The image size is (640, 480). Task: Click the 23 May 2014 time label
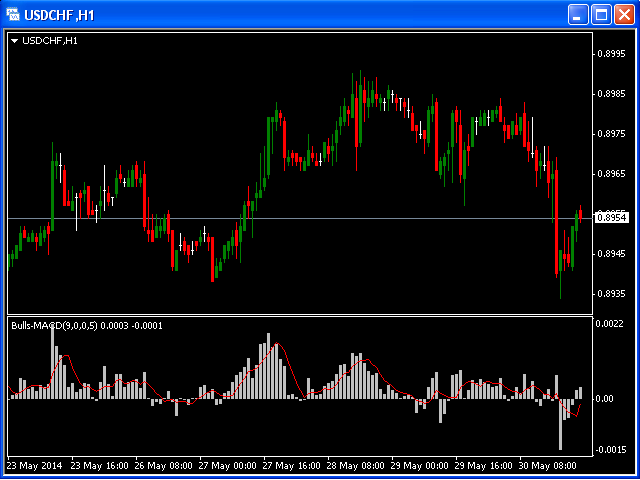[36, 466]
